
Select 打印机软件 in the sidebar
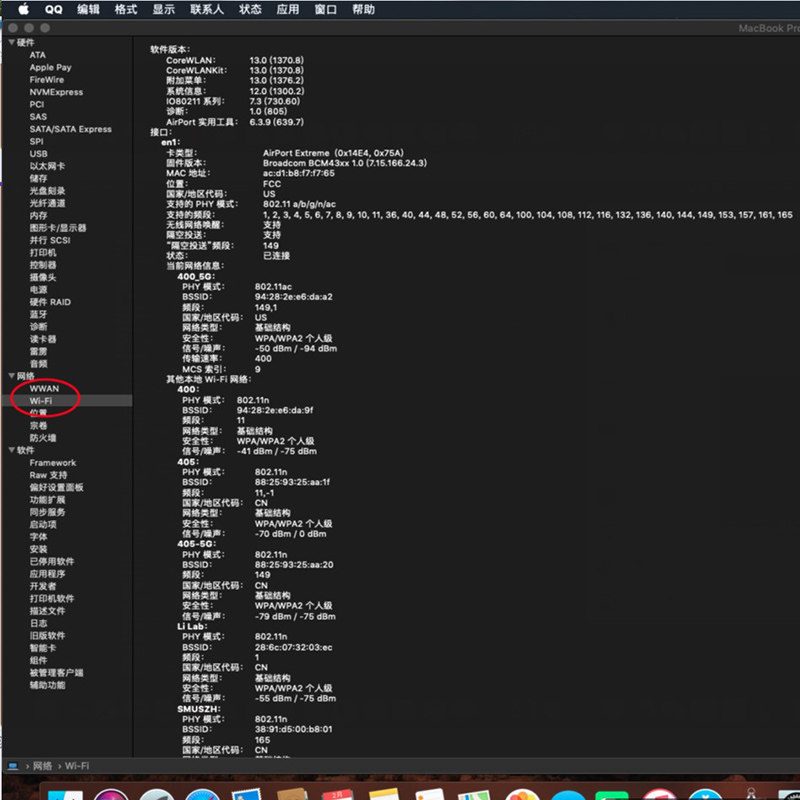coord(52,598)
